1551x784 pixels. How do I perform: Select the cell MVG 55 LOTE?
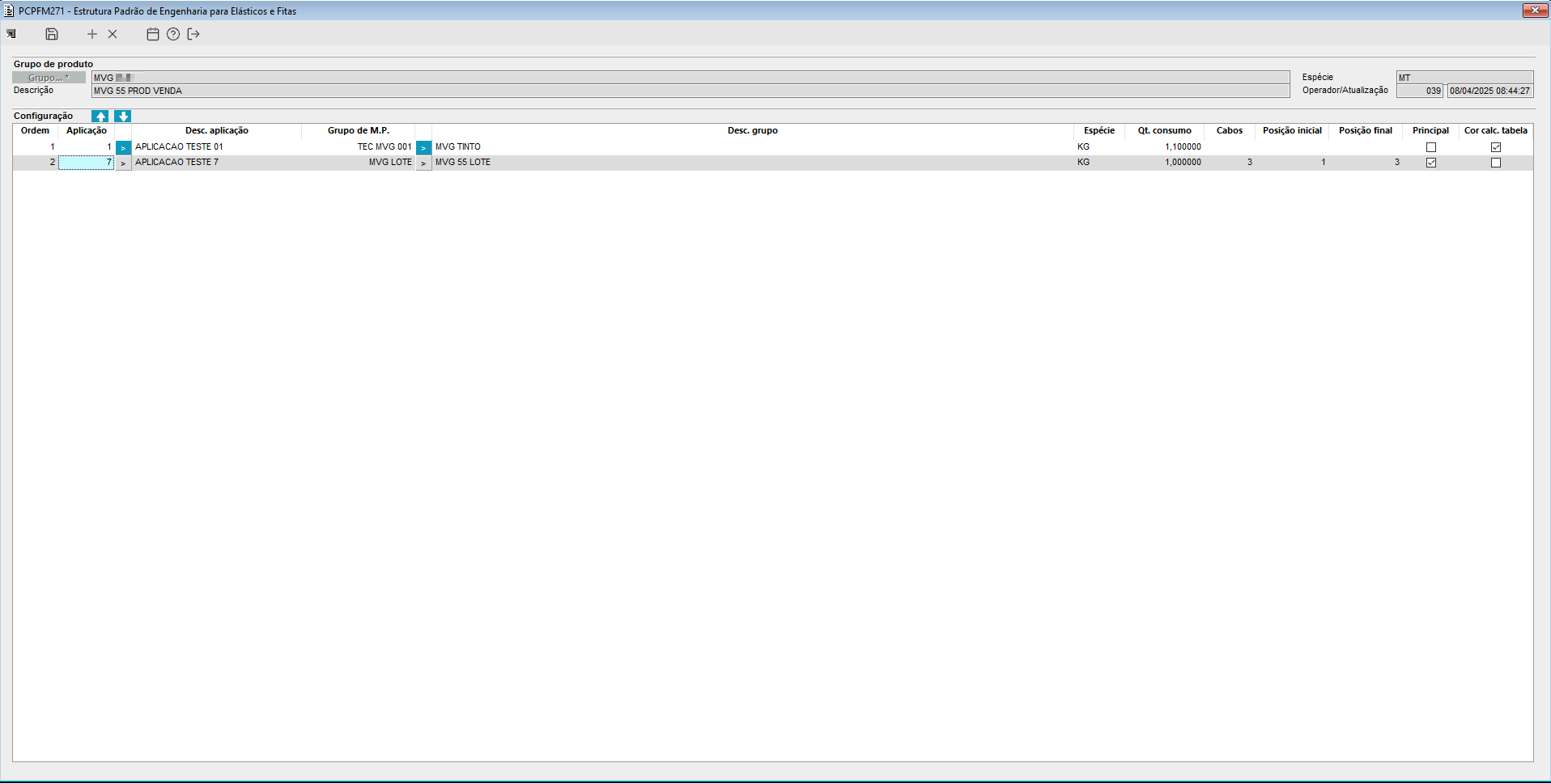click(753, 163)
